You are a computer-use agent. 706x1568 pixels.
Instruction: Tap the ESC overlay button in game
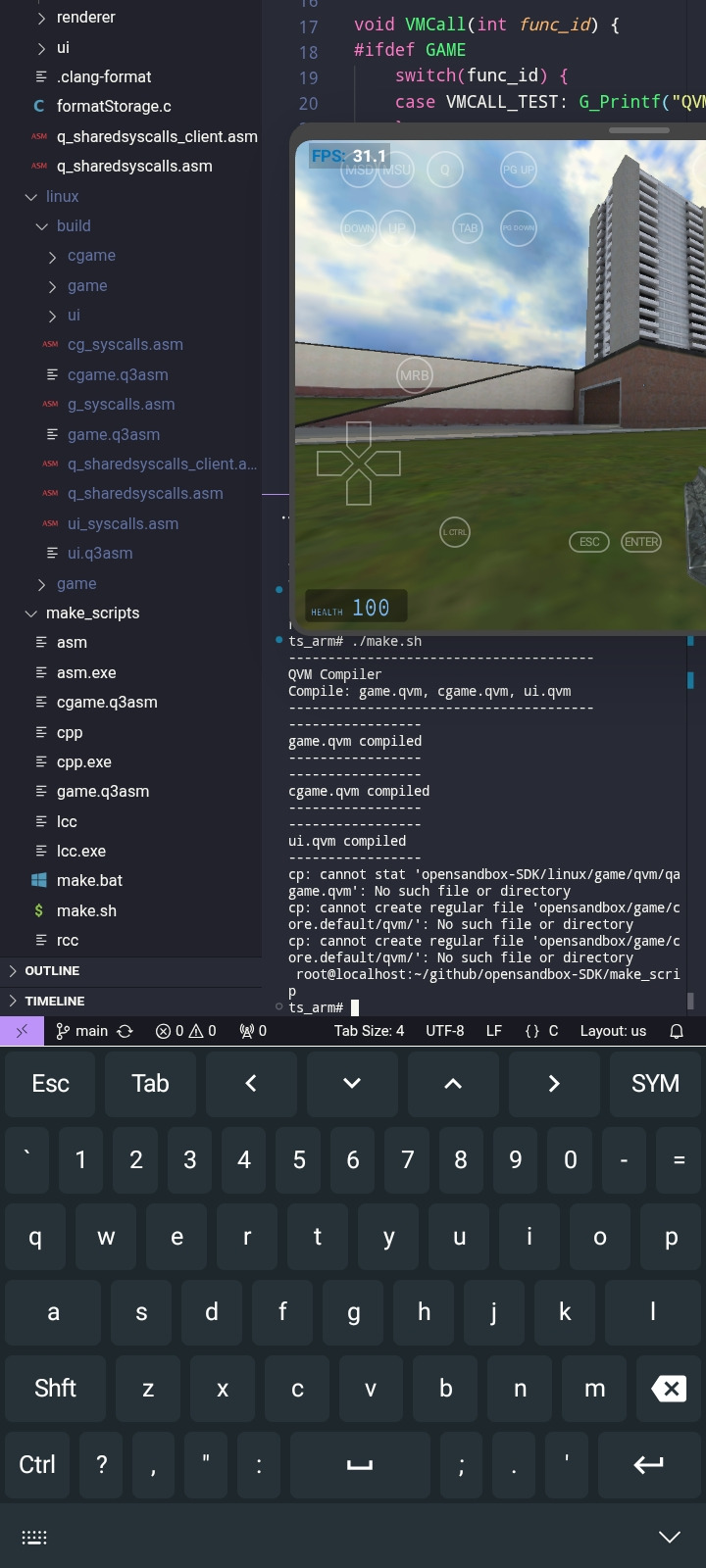[589, 542]
